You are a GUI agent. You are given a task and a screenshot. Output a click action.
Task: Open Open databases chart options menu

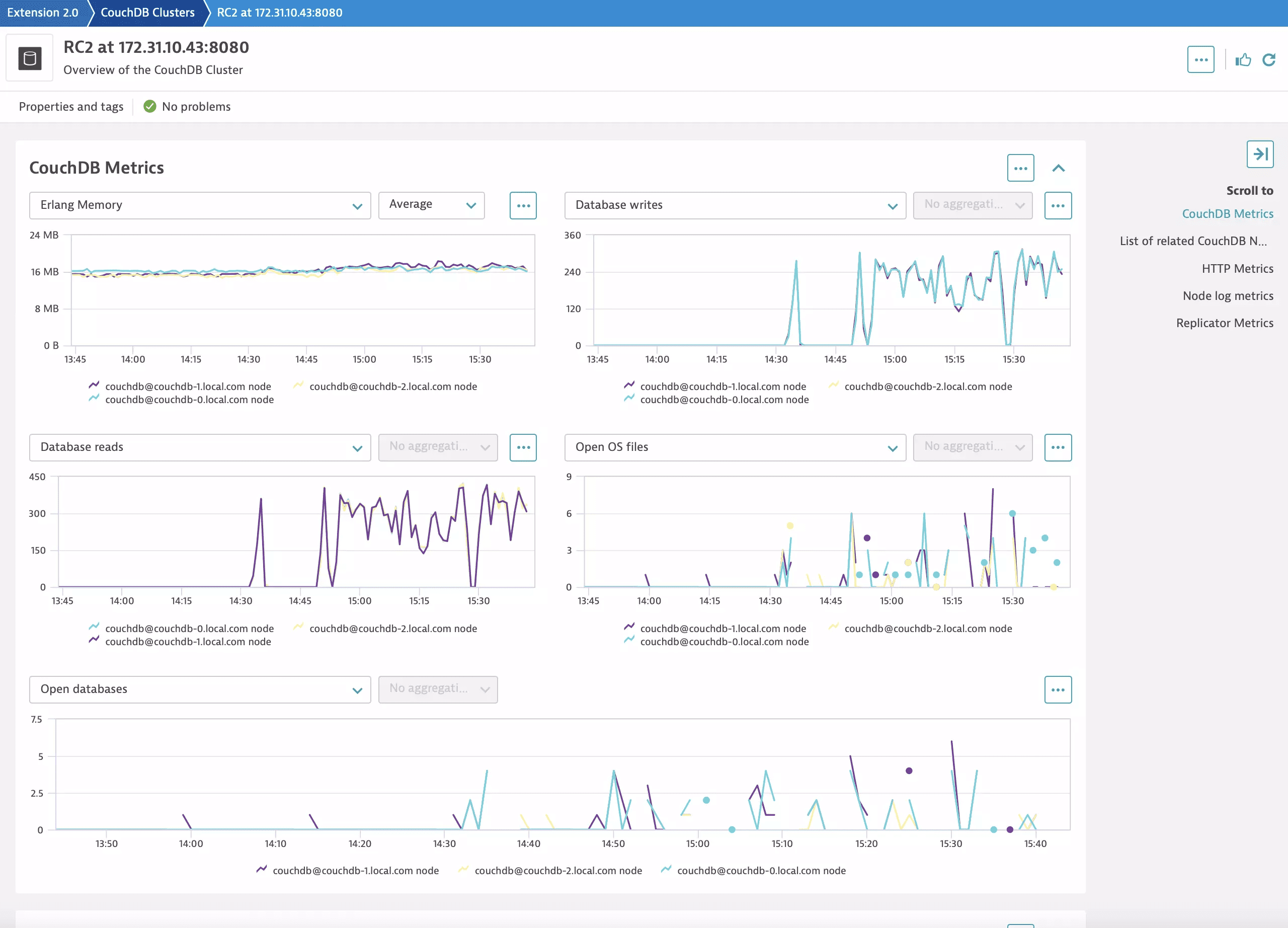point(1058,689)
